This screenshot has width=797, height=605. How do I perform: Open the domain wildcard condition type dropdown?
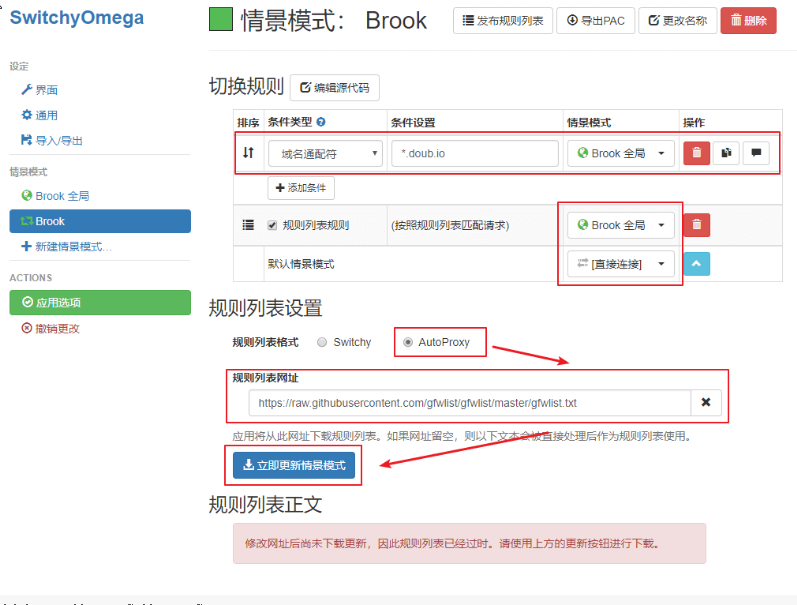(325, 154)
